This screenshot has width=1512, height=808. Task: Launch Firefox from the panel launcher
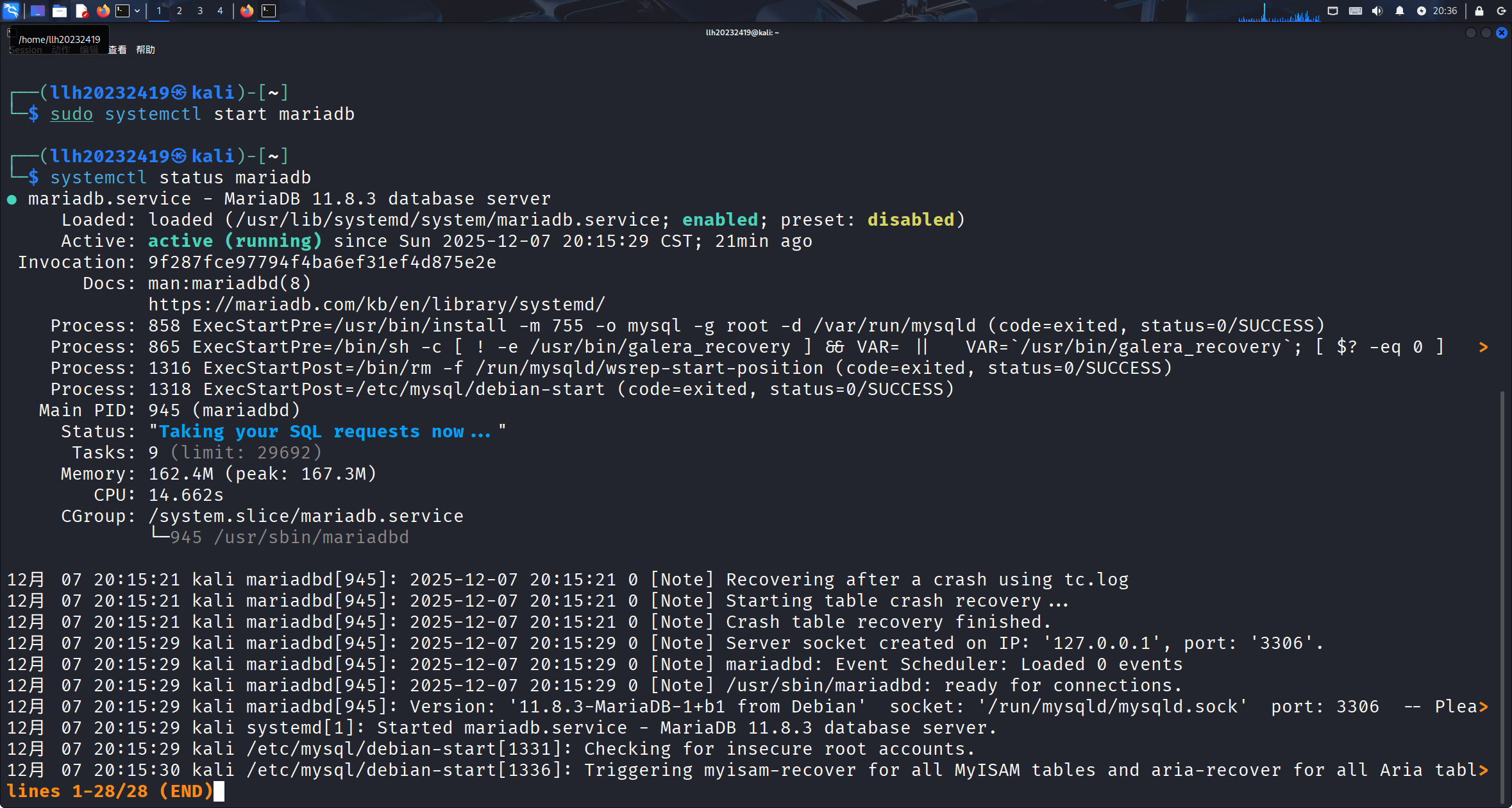pyautogui.click(x=103, y=11)
